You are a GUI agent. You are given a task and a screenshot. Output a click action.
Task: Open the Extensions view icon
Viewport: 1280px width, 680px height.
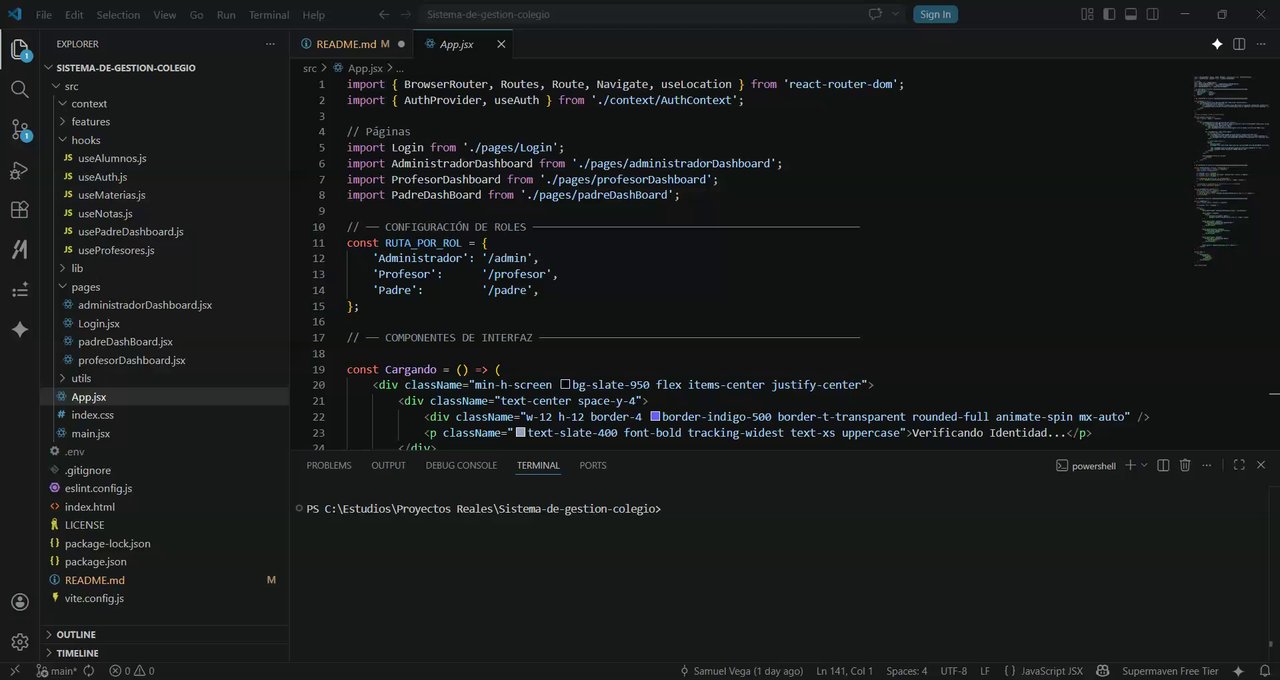pyautogui.click(x=20, y=210)
